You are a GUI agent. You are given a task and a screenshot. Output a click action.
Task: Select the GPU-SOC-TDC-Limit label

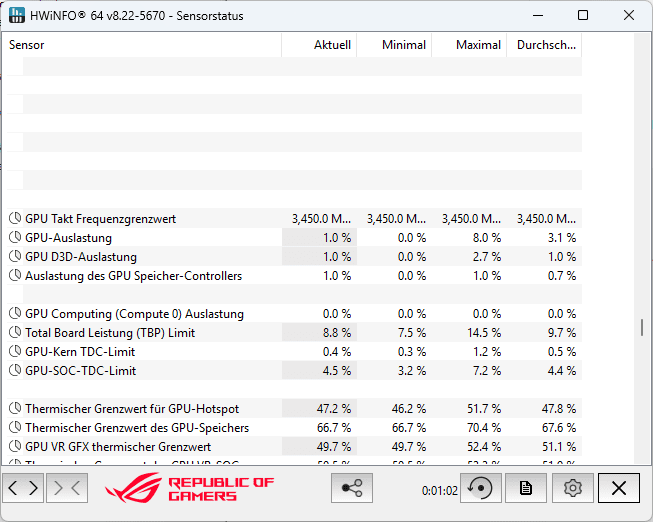coord(80,371)
